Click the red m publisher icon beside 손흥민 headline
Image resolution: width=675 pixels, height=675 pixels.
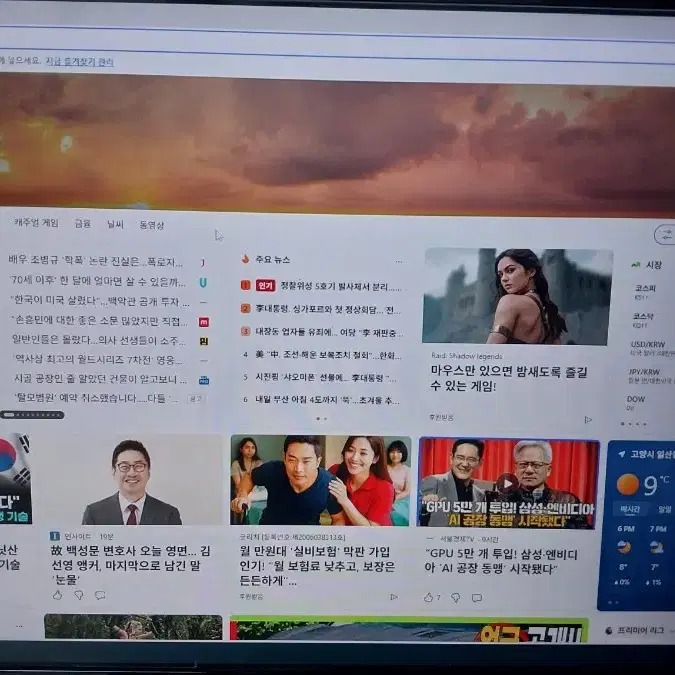(204, 322)
